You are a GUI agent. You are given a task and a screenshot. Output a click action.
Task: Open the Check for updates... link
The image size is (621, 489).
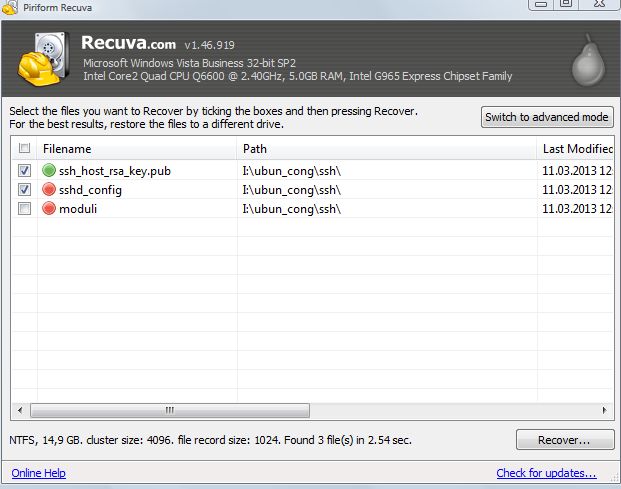pos(546,473)
